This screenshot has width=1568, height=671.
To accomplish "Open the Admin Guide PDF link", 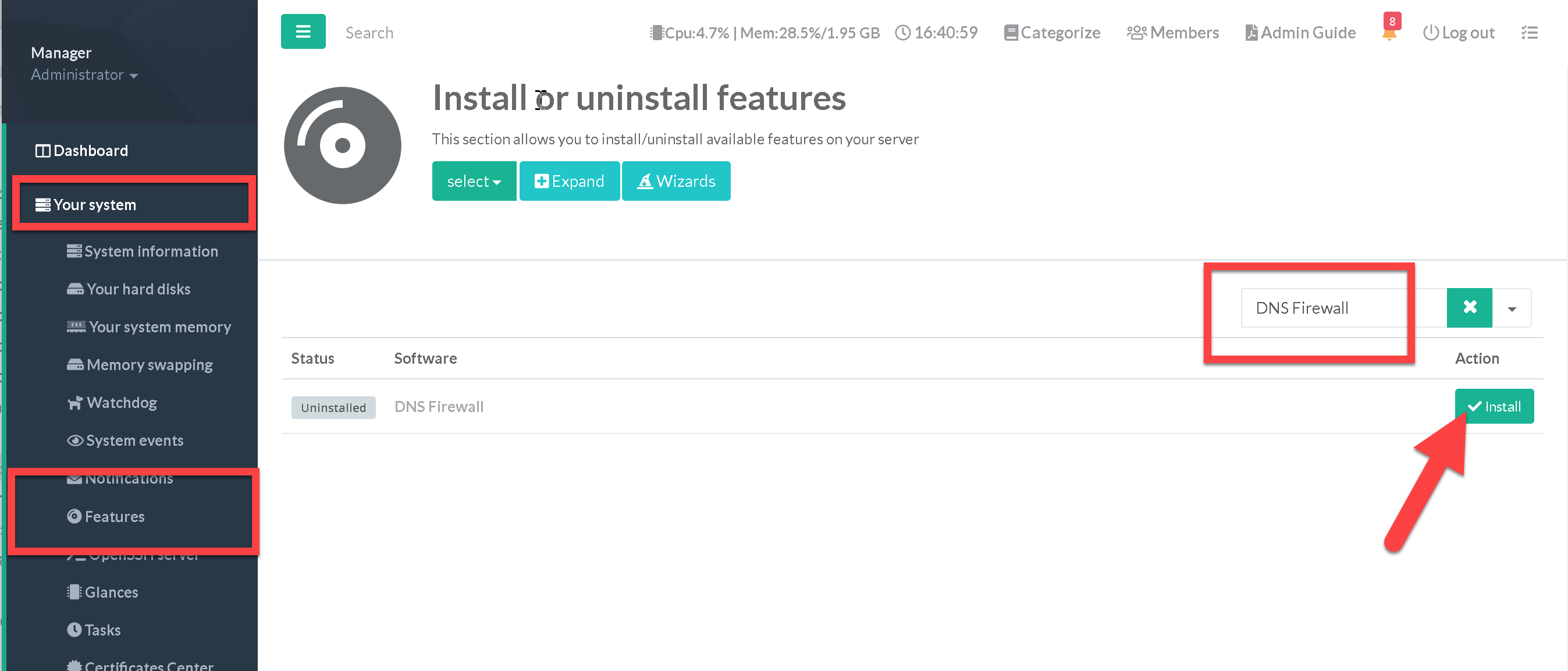I will point(1300,33).
